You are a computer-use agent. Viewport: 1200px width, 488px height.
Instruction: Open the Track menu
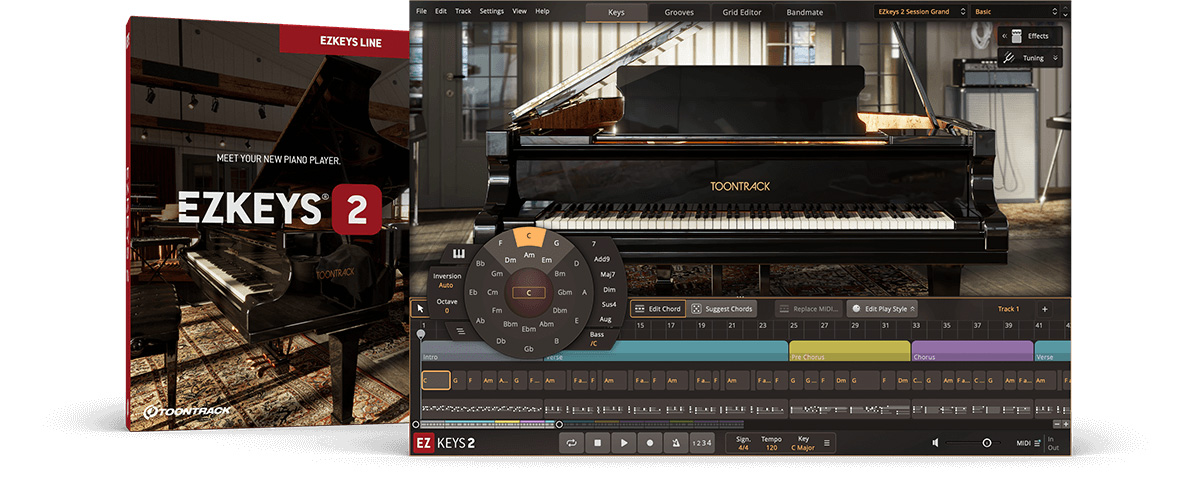[x=463, y=11]
